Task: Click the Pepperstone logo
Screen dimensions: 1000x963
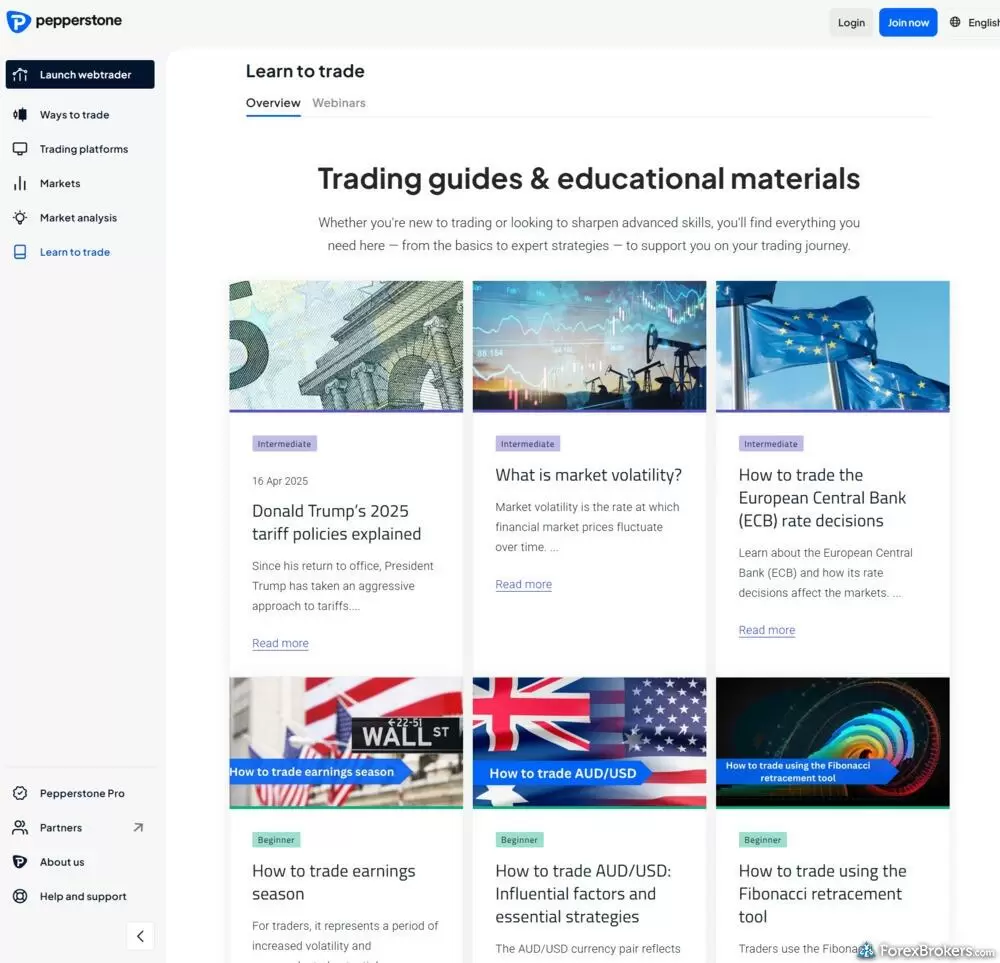Action: coord(64,20)
